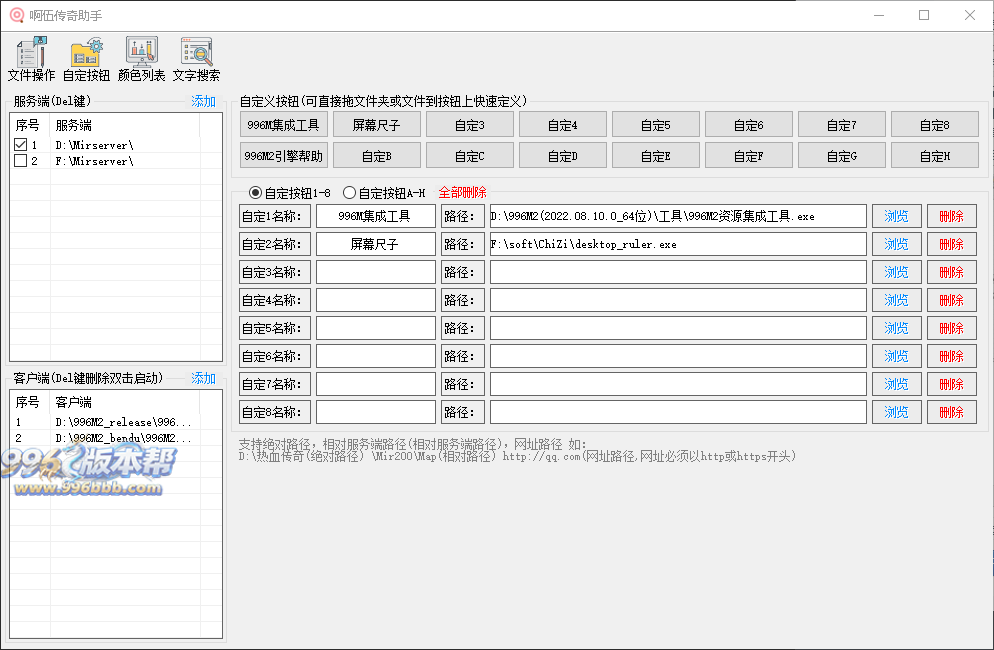Click 添加 link for 服务端 list
The width and height of the screenshot is (994, 650).
203,101
